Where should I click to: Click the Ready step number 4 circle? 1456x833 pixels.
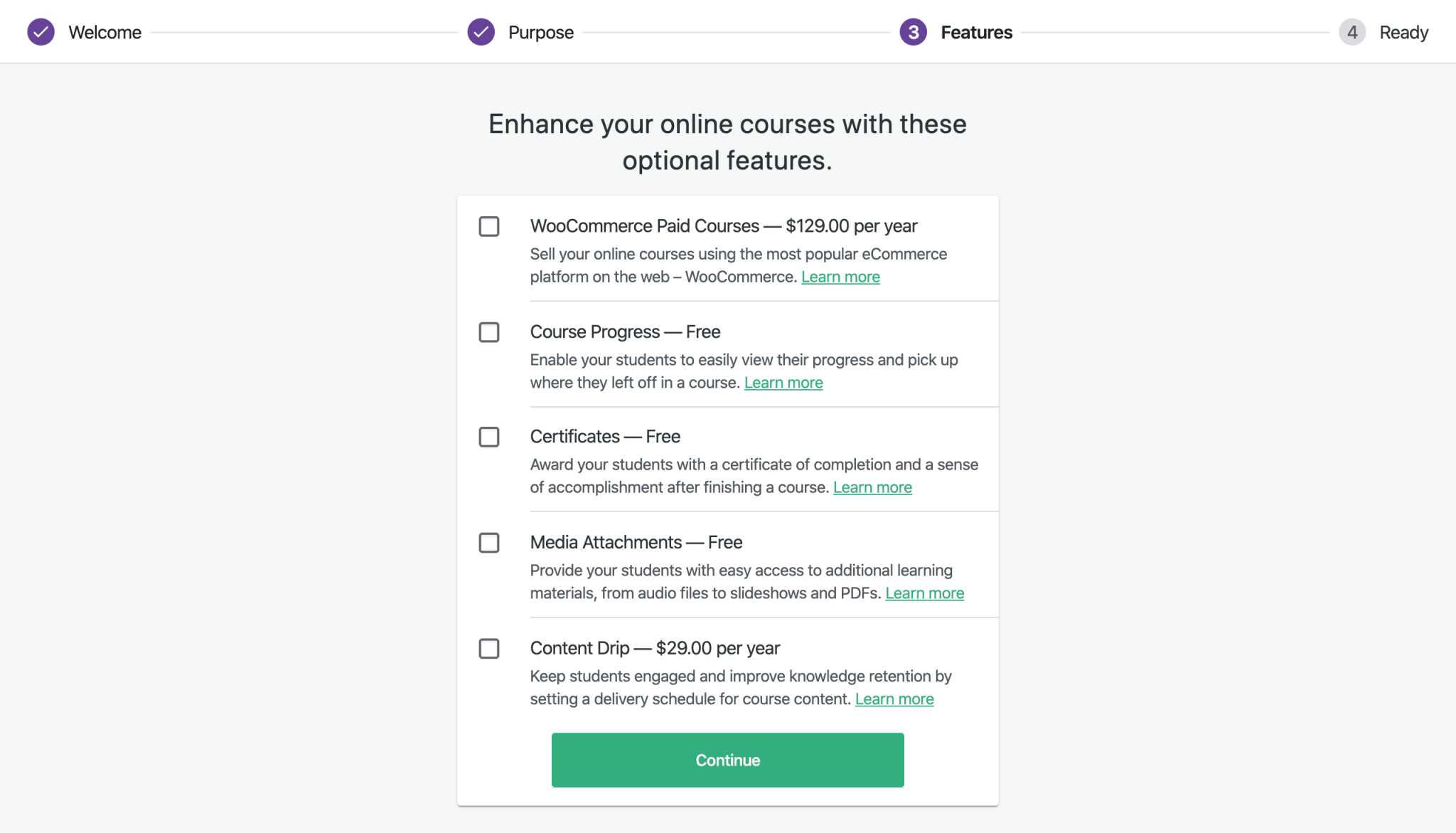coord(1352,31)
